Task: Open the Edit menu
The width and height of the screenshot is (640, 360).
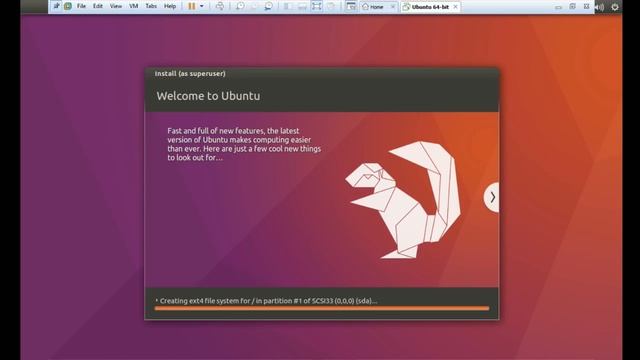Action: [x=98, y=6]
